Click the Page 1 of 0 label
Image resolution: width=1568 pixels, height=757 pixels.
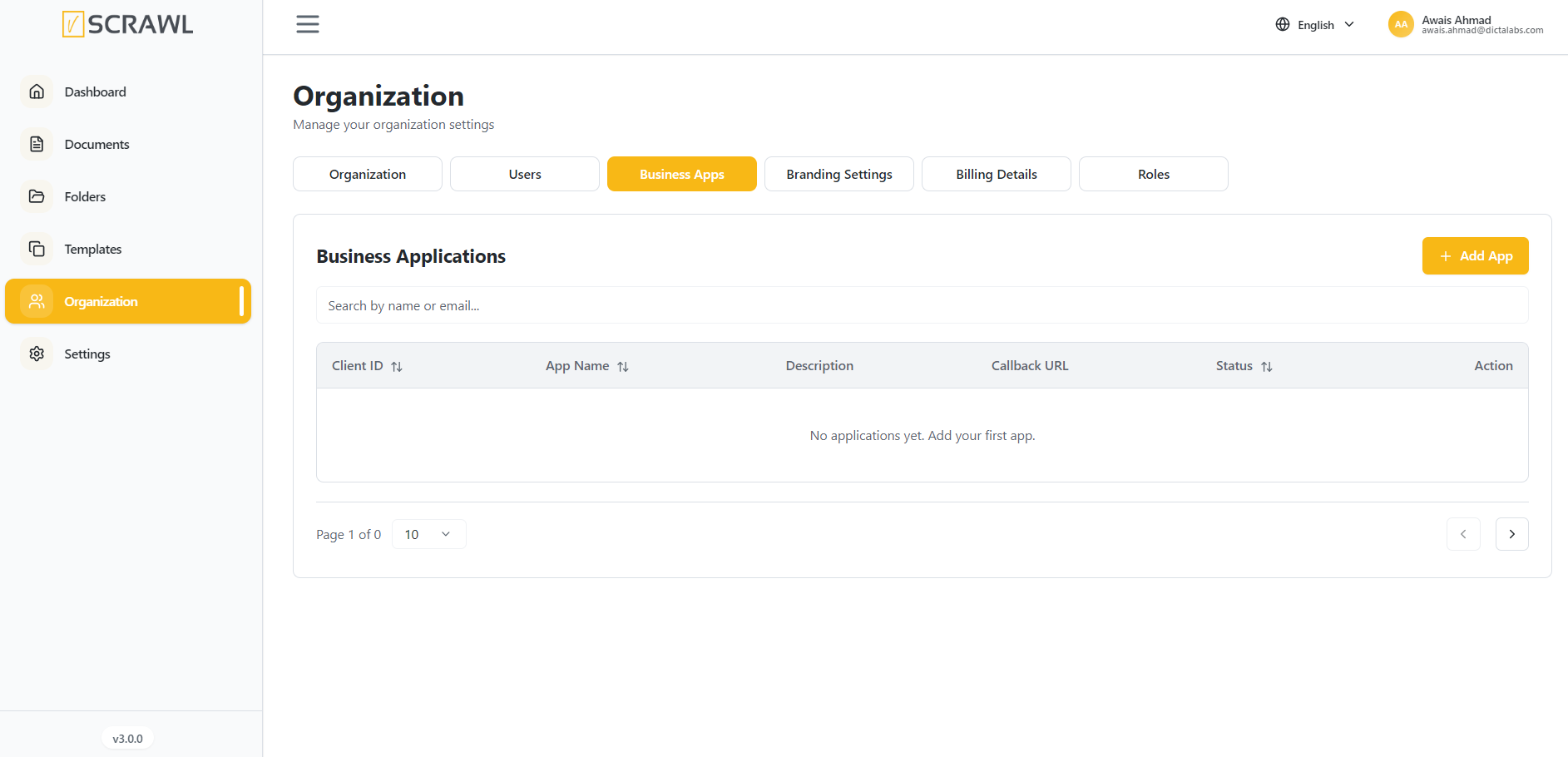point(349,534)
